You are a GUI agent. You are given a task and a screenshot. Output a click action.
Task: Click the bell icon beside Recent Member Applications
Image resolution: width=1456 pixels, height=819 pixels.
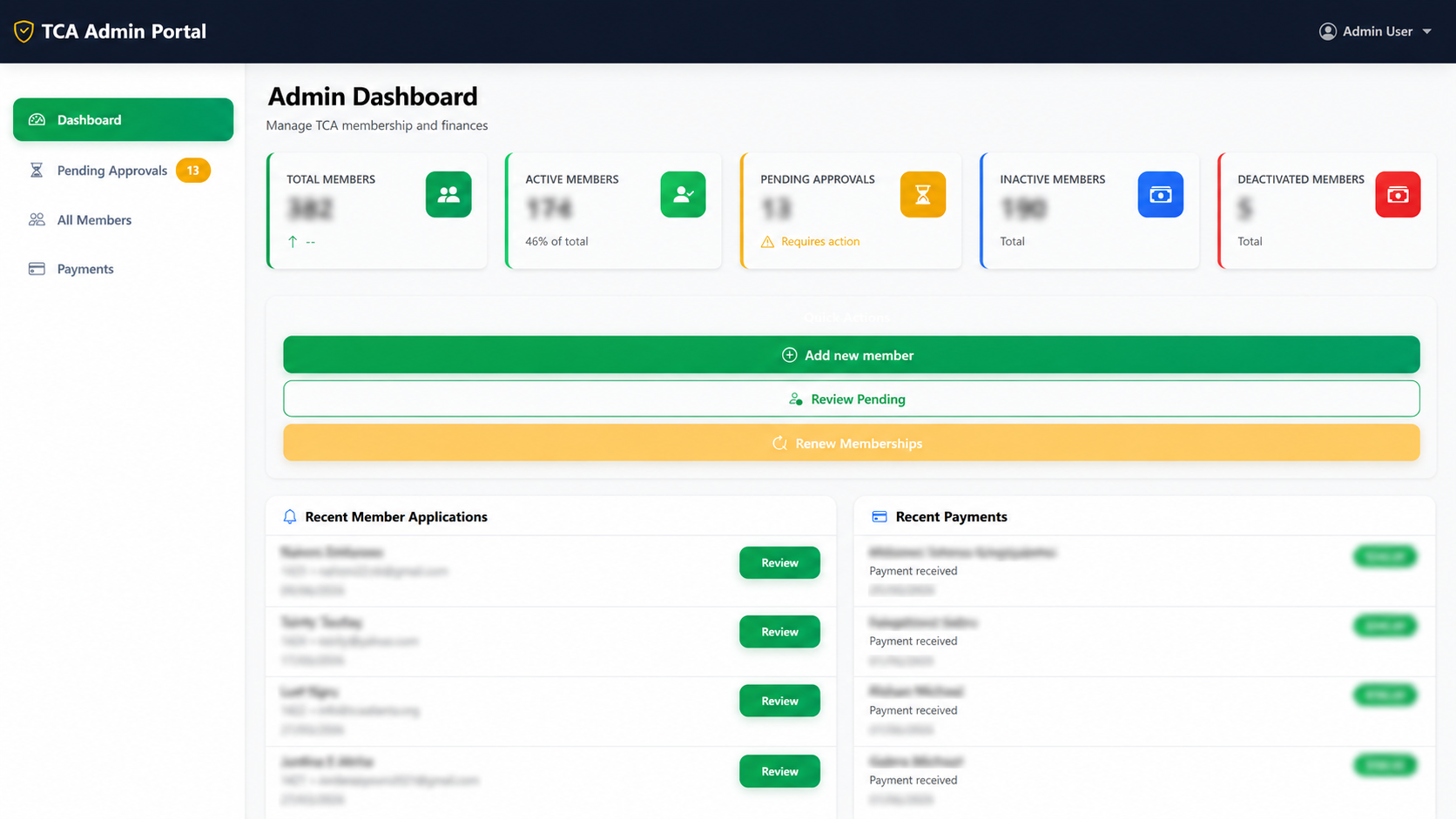coord(290,517)
